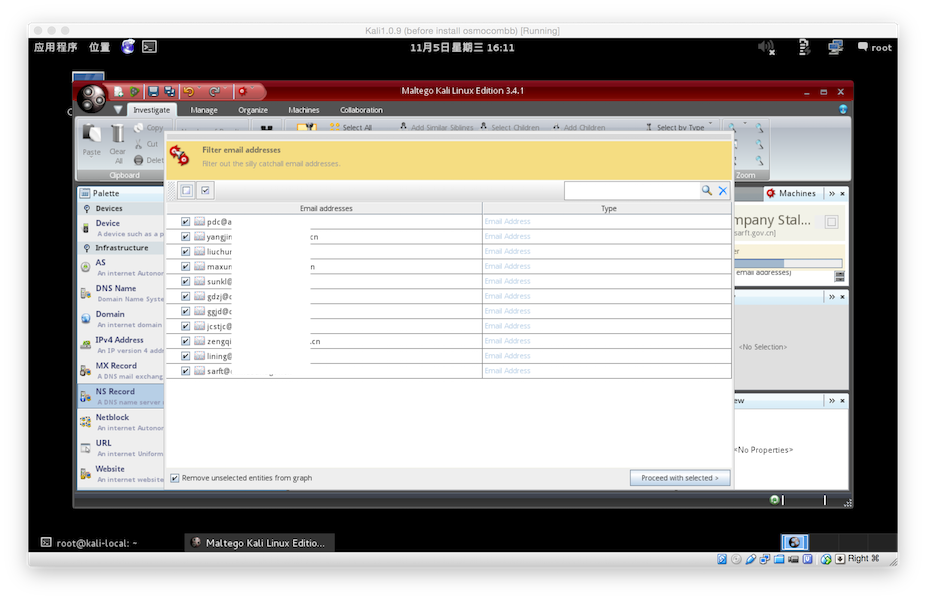This screenshot has width=926, height=600.
Task: Click into the filter search text field
Action: 630,190
